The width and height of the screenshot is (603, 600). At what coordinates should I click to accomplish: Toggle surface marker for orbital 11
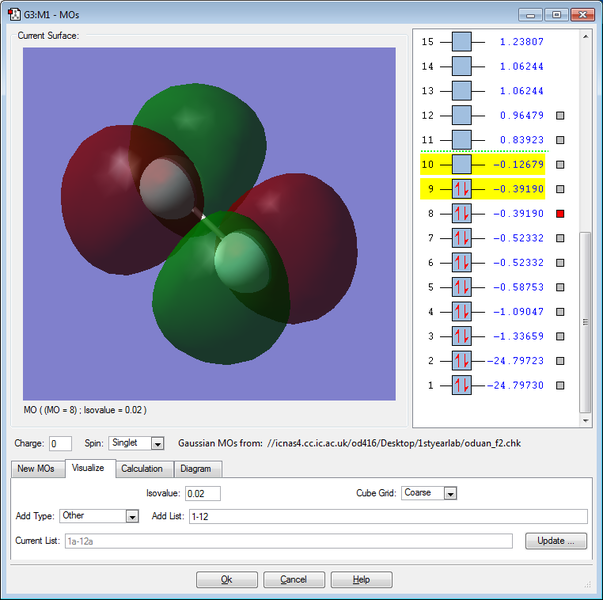pyautogui.click(x=561, y=140)
